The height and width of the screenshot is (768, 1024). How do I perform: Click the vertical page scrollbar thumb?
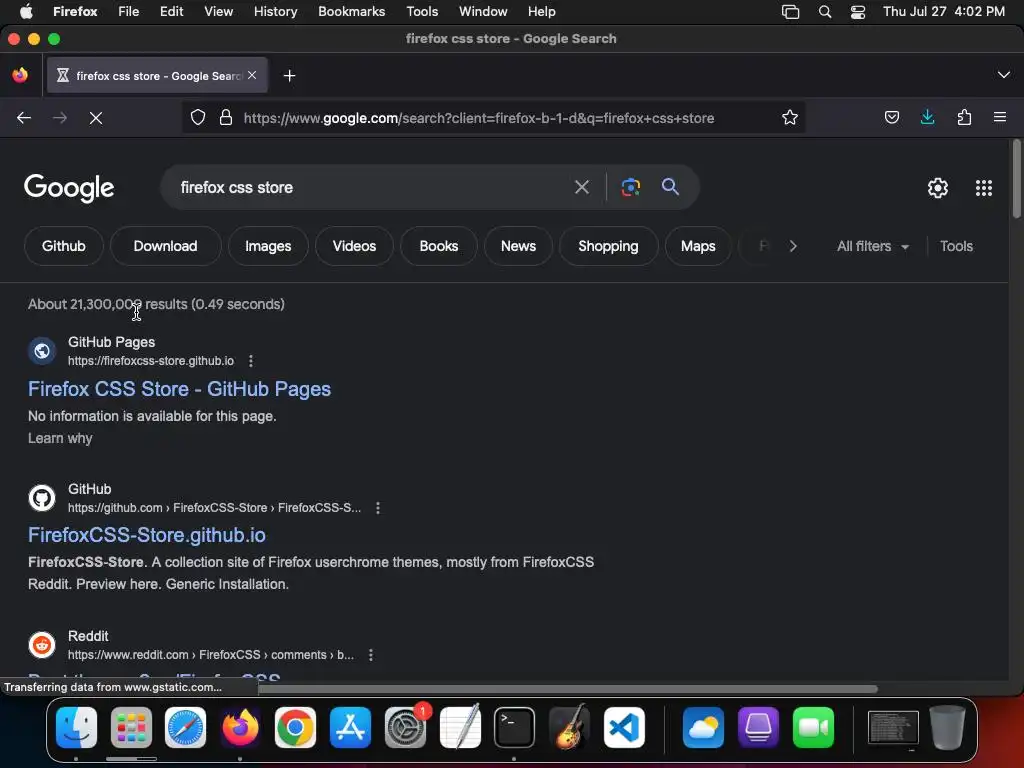point(1016,178)
